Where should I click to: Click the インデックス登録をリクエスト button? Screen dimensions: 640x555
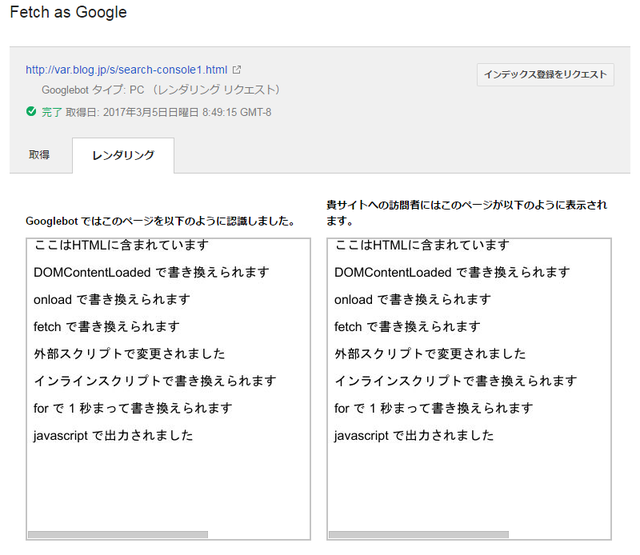click(545, 75)
